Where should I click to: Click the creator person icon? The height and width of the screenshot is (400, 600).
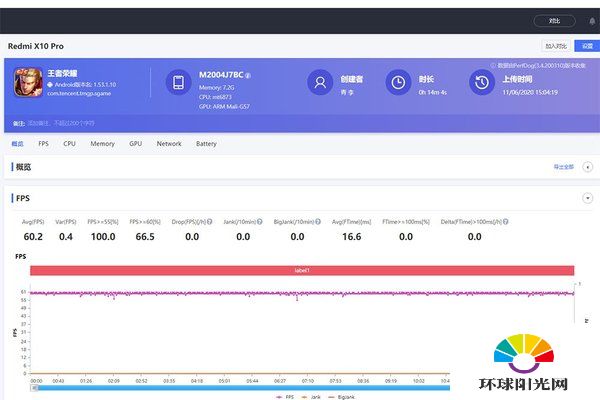pyautogui.click(x=320, y=82)
